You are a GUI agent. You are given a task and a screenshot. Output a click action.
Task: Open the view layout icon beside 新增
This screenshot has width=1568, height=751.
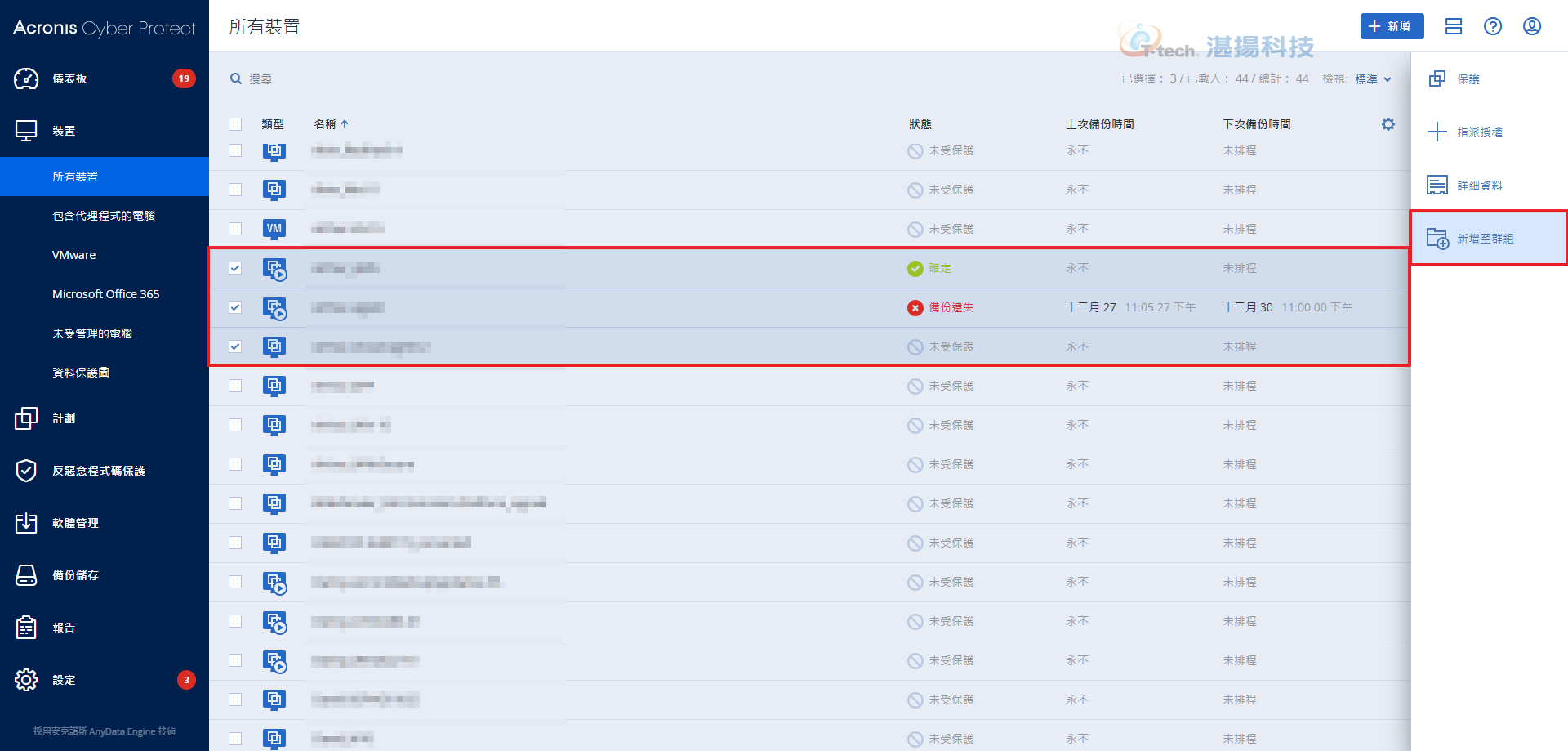(1454, 26)
